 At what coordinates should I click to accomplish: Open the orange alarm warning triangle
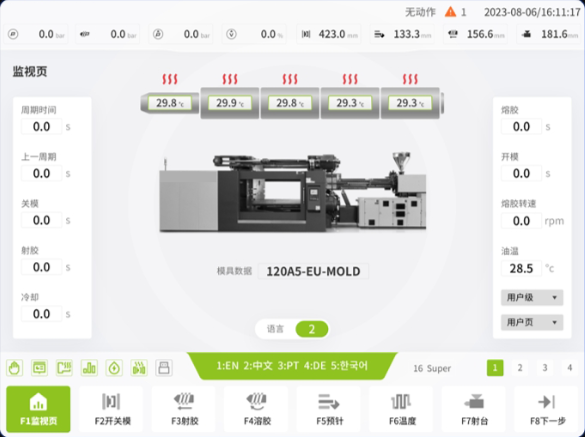[x=450, y=12]
